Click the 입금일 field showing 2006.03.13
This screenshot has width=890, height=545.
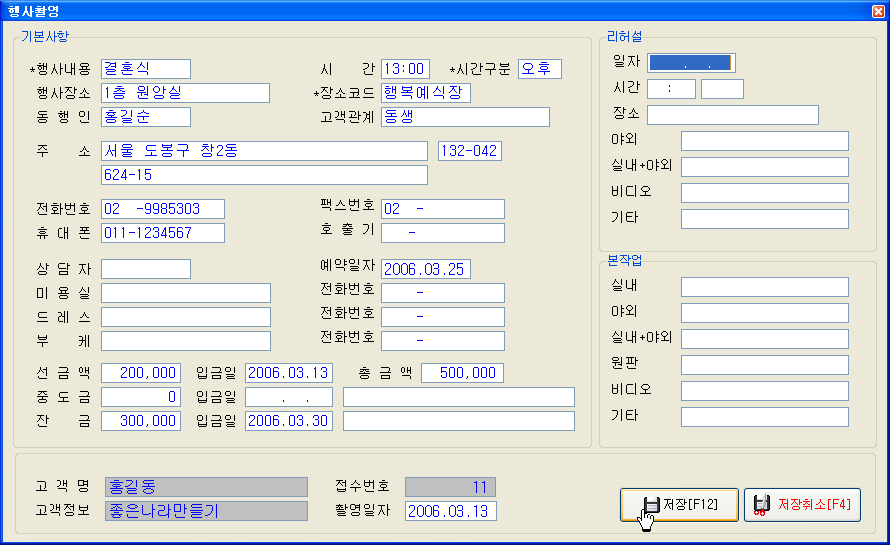289,373
